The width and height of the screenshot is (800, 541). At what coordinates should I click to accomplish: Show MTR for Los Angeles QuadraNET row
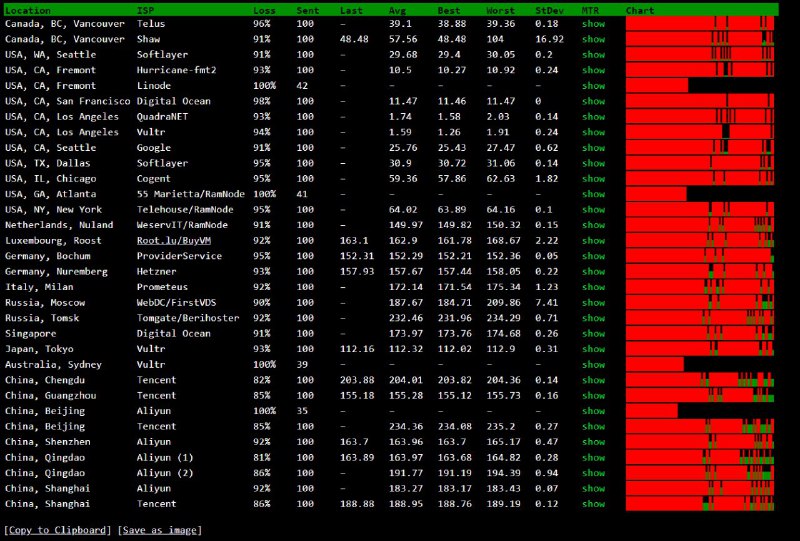click(x=593, y=116)
